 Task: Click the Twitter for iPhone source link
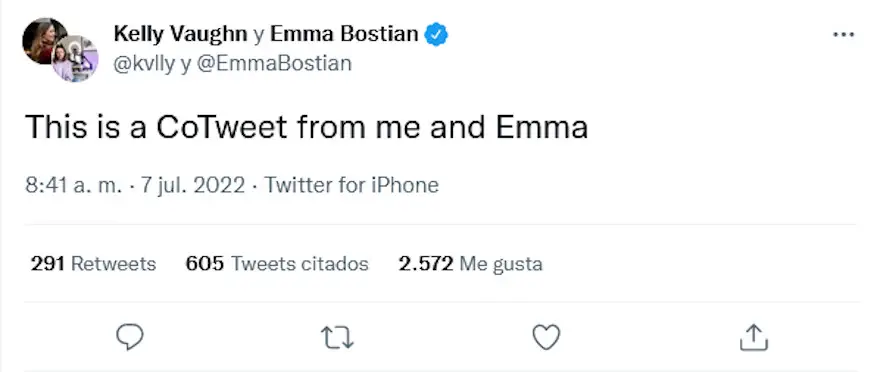click(x=351, y=185)
